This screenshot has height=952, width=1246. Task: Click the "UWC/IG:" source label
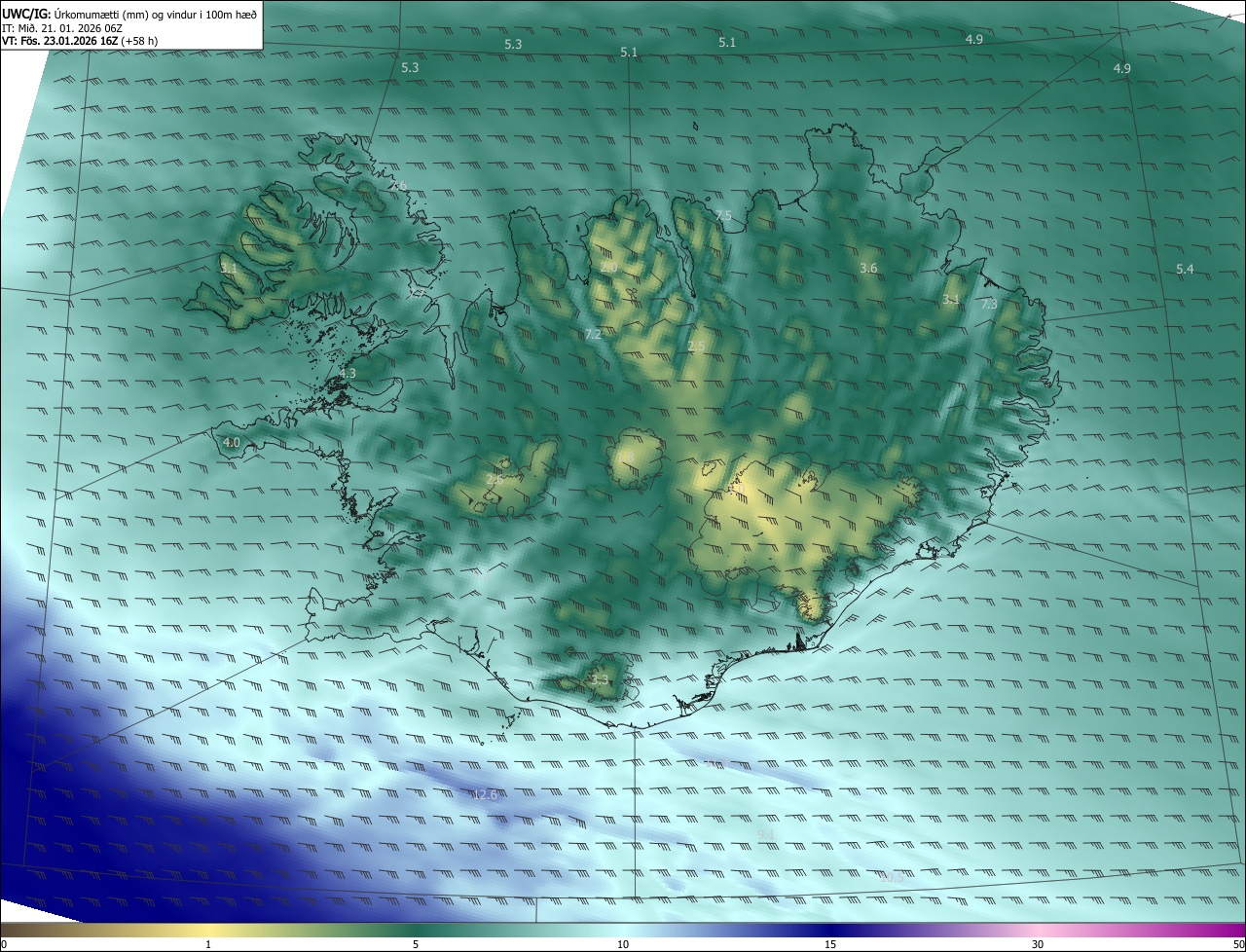tap(26, 15)
